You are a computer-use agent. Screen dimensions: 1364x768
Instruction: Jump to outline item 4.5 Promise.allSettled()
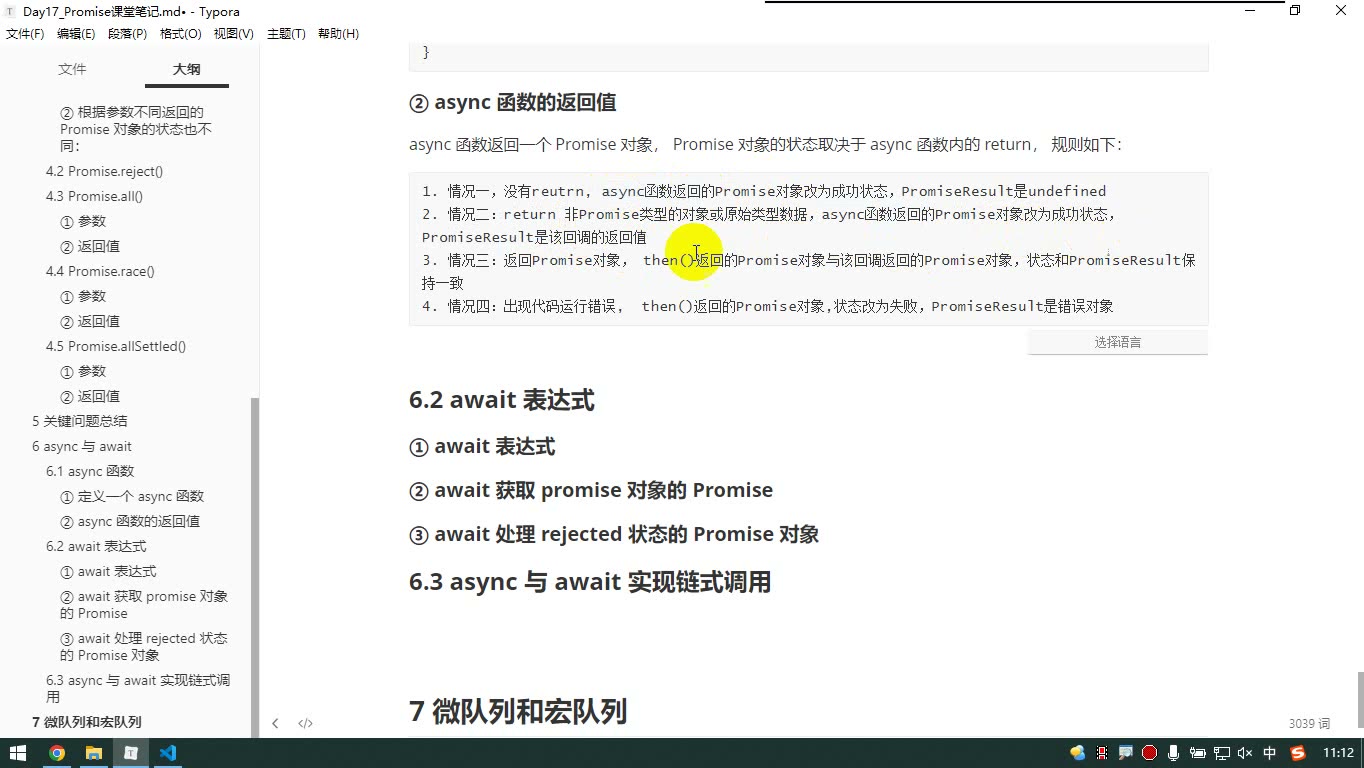[116, 346]
